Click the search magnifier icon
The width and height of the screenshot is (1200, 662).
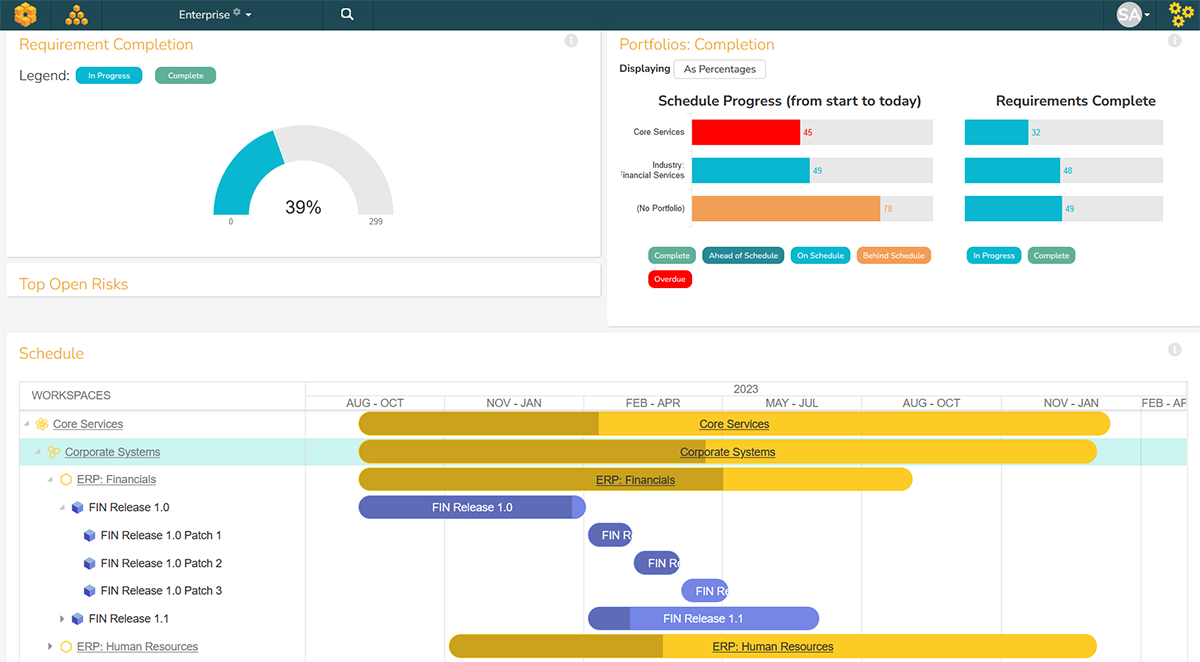(x=347, y=15)
